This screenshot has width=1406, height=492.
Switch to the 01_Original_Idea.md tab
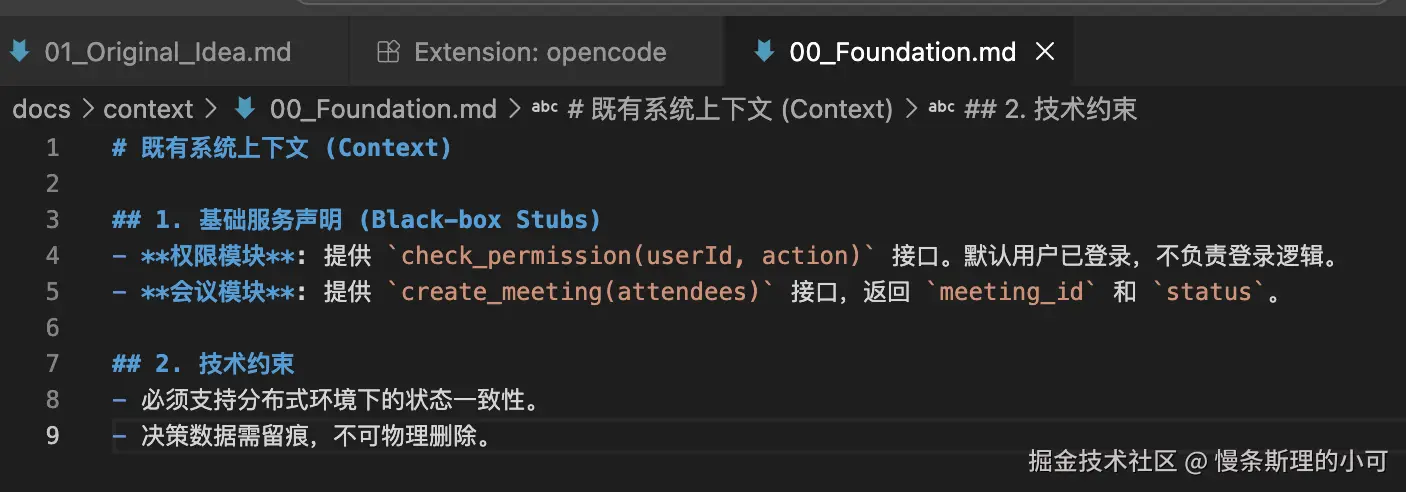click(167, 52)
